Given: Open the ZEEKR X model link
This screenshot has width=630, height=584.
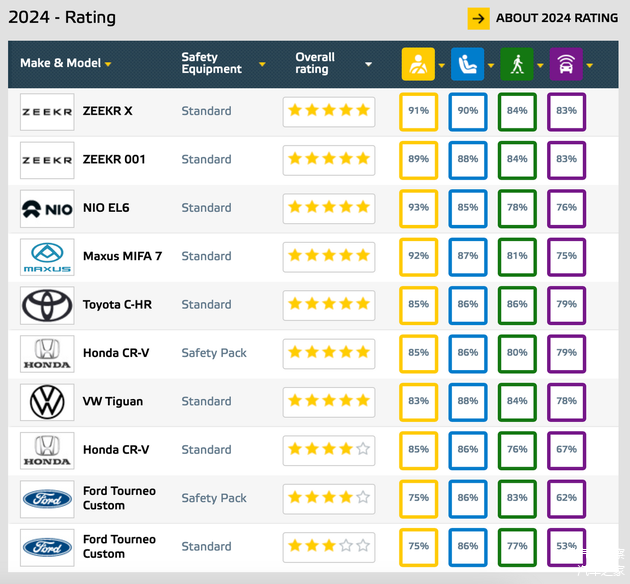Looking at the screenshot, I should coord(107,111).
